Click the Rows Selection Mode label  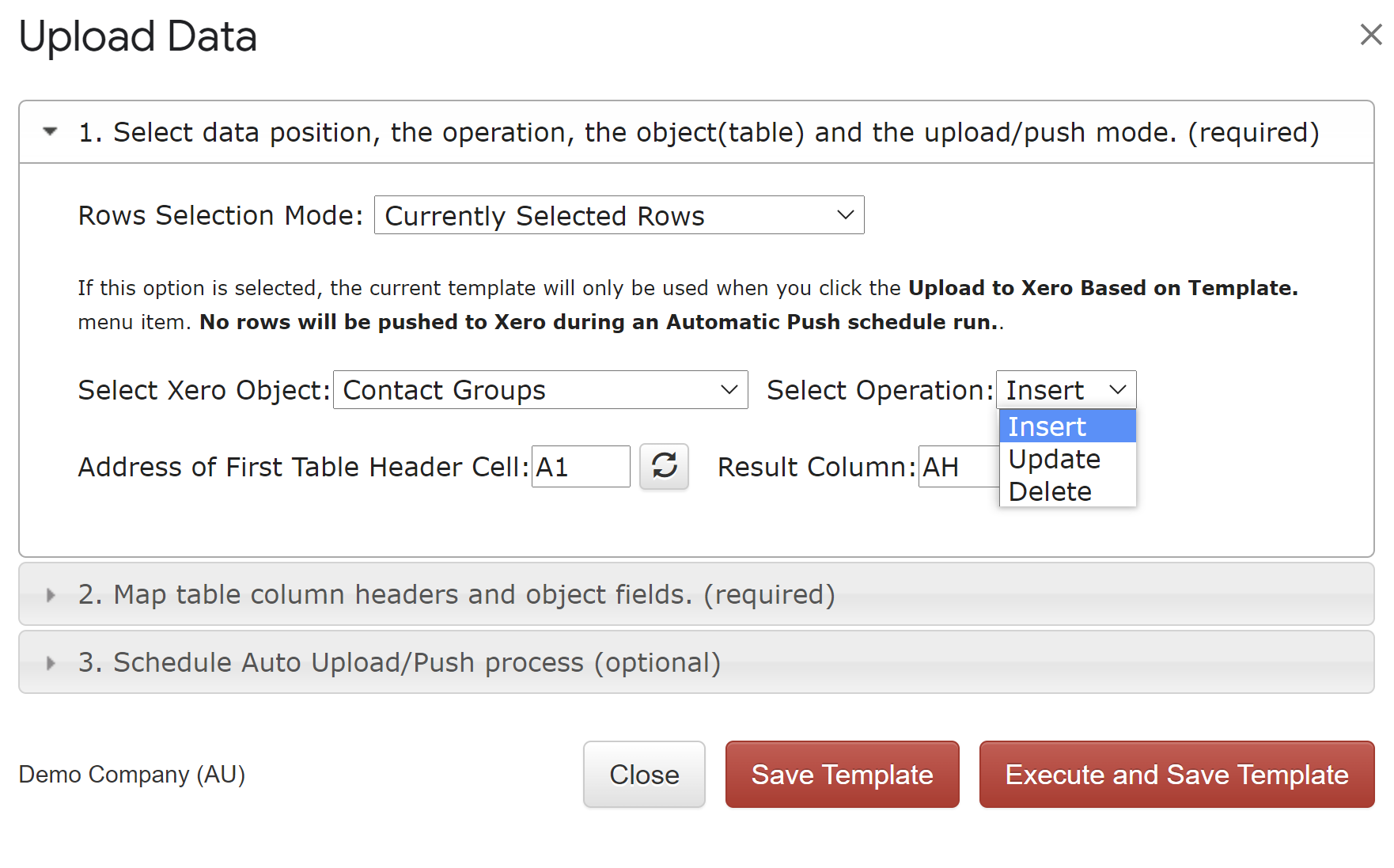(220, 215)
